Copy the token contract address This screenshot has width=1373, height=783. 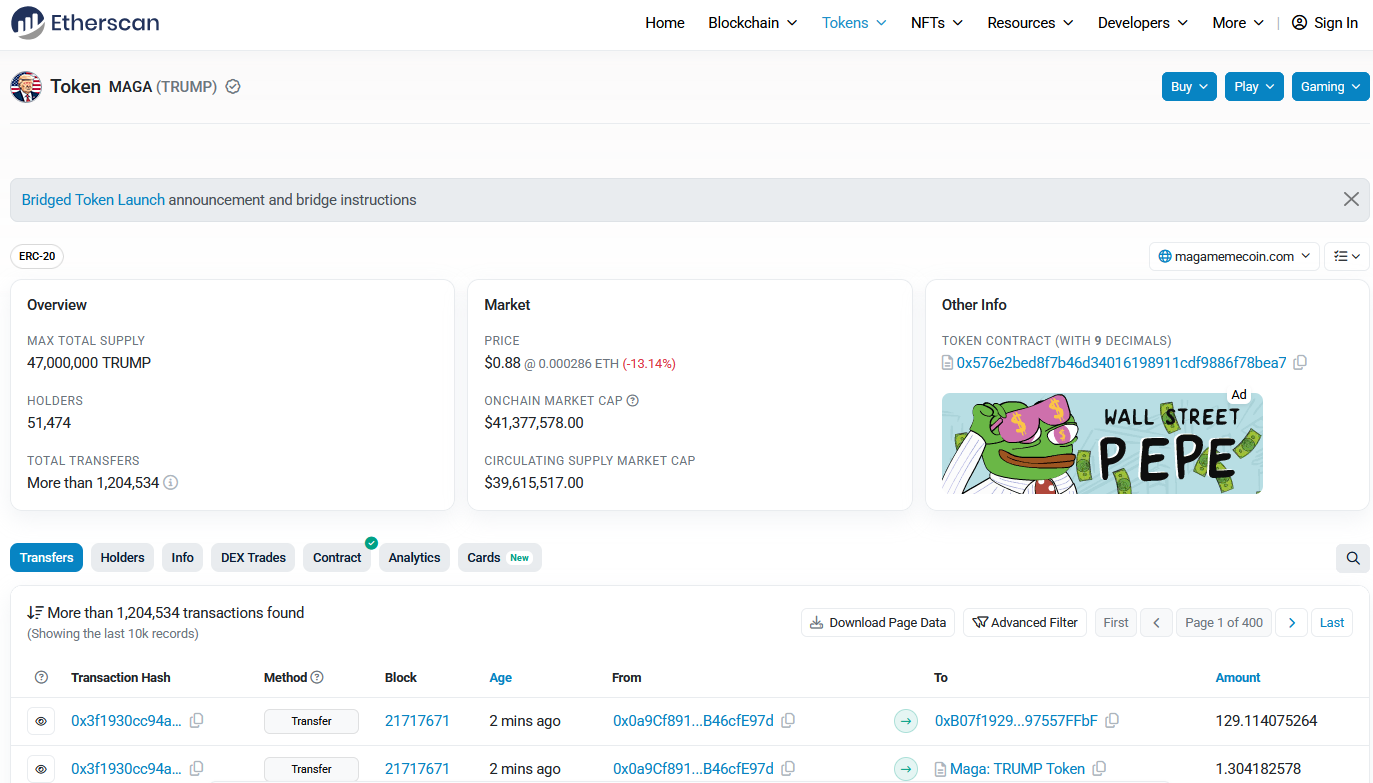pos(1300,362)
